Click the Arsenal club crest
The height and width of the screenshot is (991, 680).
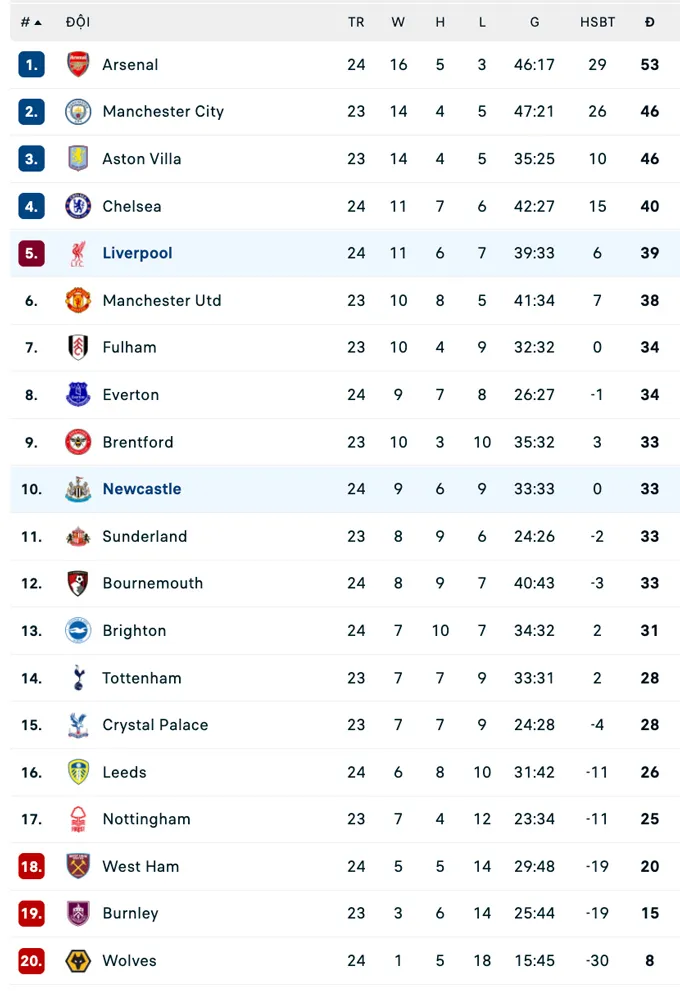pyautogui.click(x=78, y=64)
